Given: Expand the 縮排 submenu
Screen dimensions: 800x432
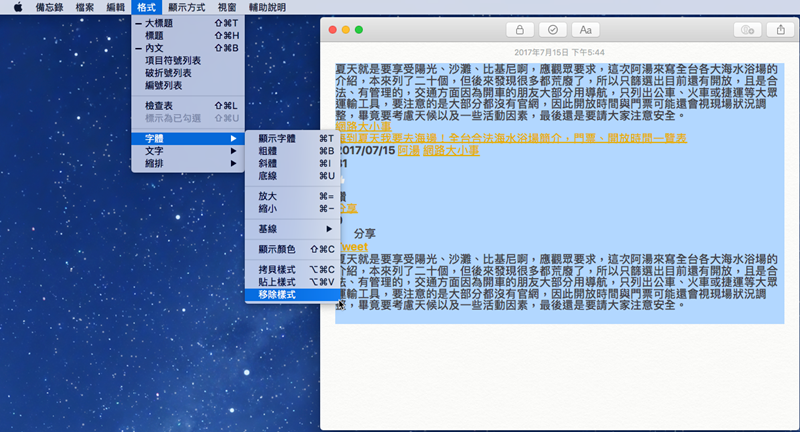Looking at the screenshot, I should (188, 163).
